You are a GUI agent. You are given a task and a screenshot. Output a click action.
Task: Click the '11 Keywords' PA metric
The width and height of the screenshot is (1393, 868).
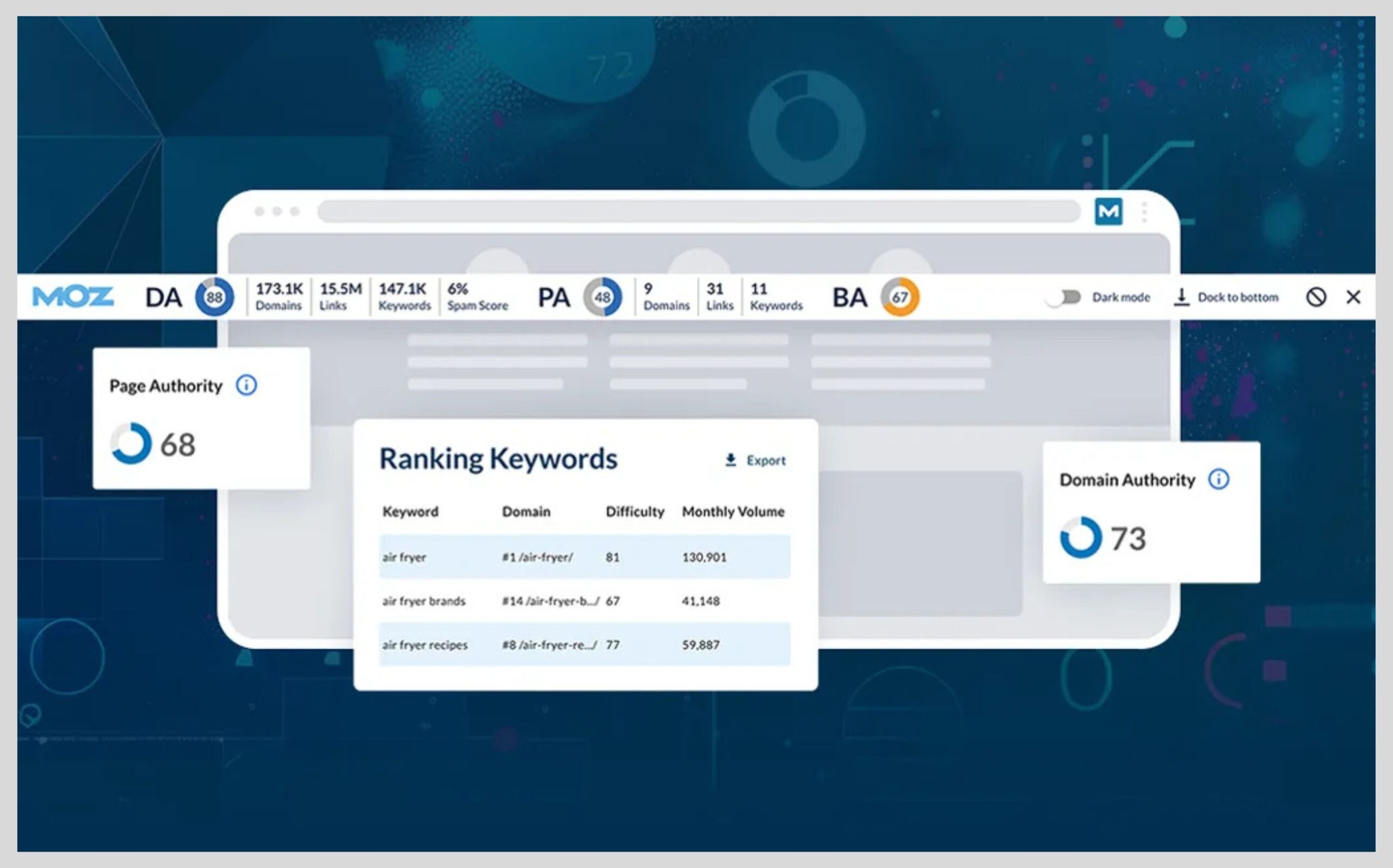tap(776, 297)
